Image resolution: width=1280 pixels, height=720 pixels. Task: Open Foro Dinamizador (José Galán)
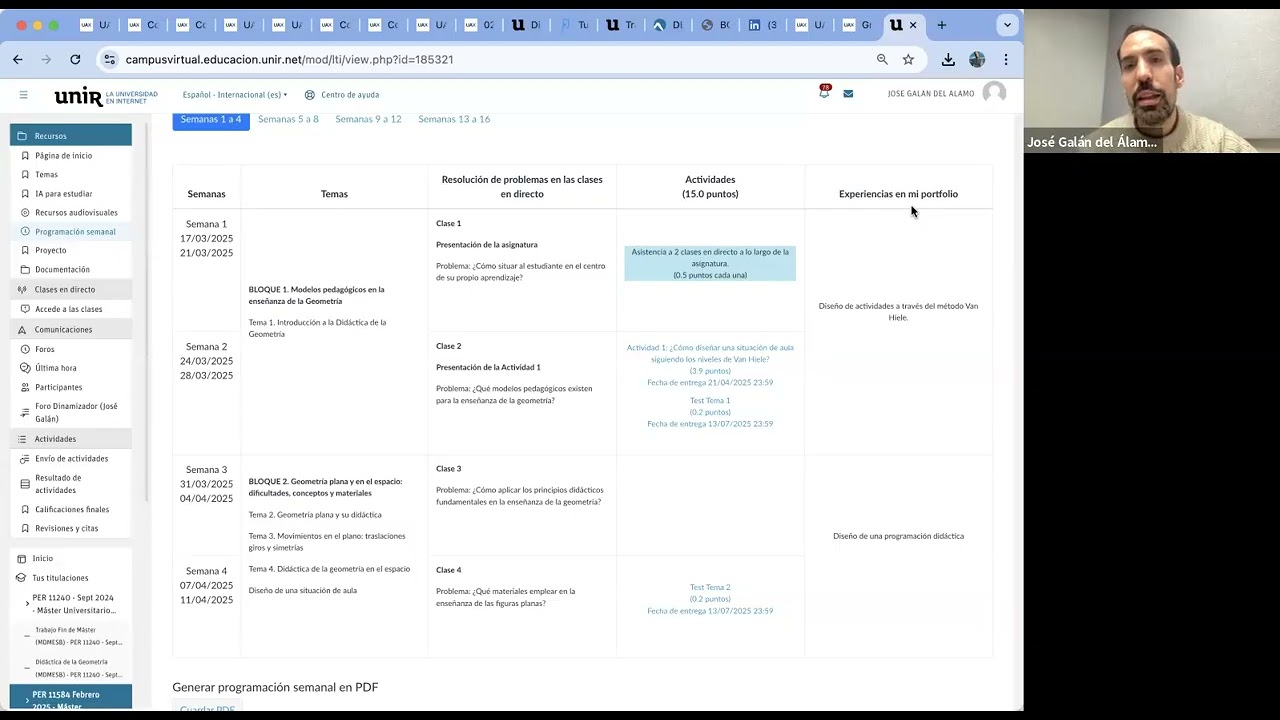pos(76,413)
